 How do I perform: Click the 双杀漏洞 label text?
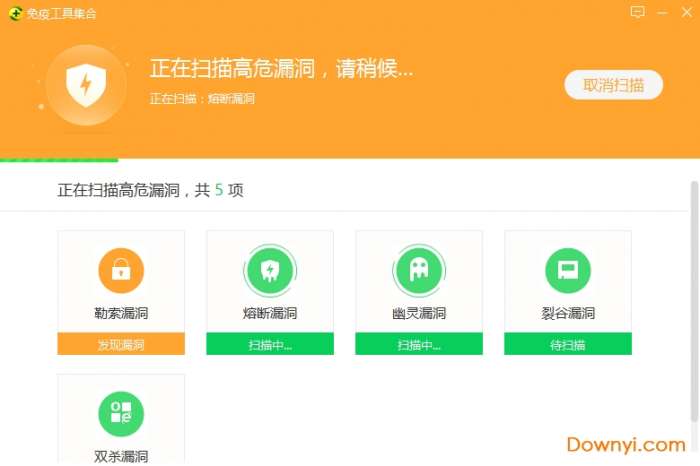(121, 457)
